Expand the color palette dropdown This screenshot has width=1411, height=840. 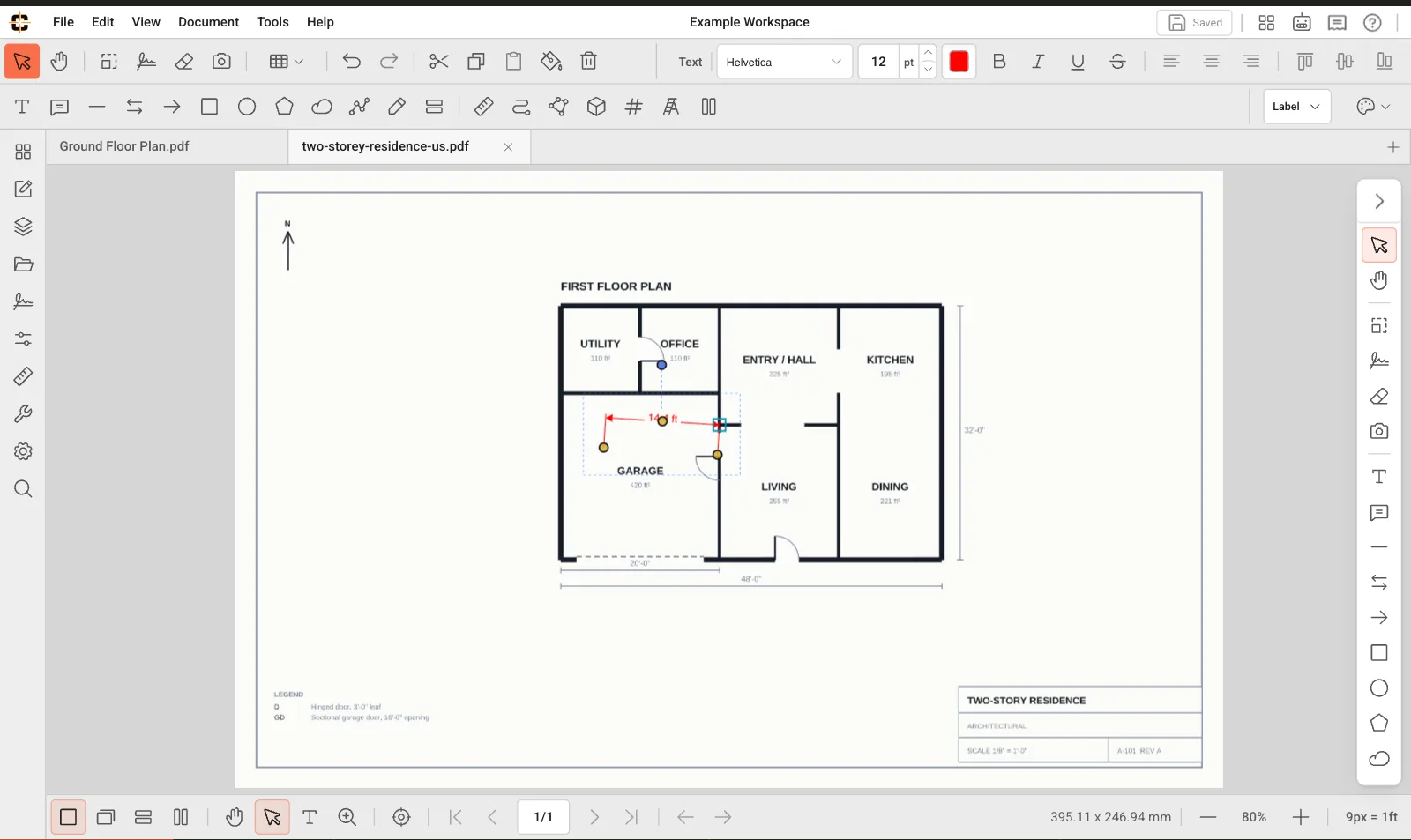pyautogui.click(x=1373, y=107)
